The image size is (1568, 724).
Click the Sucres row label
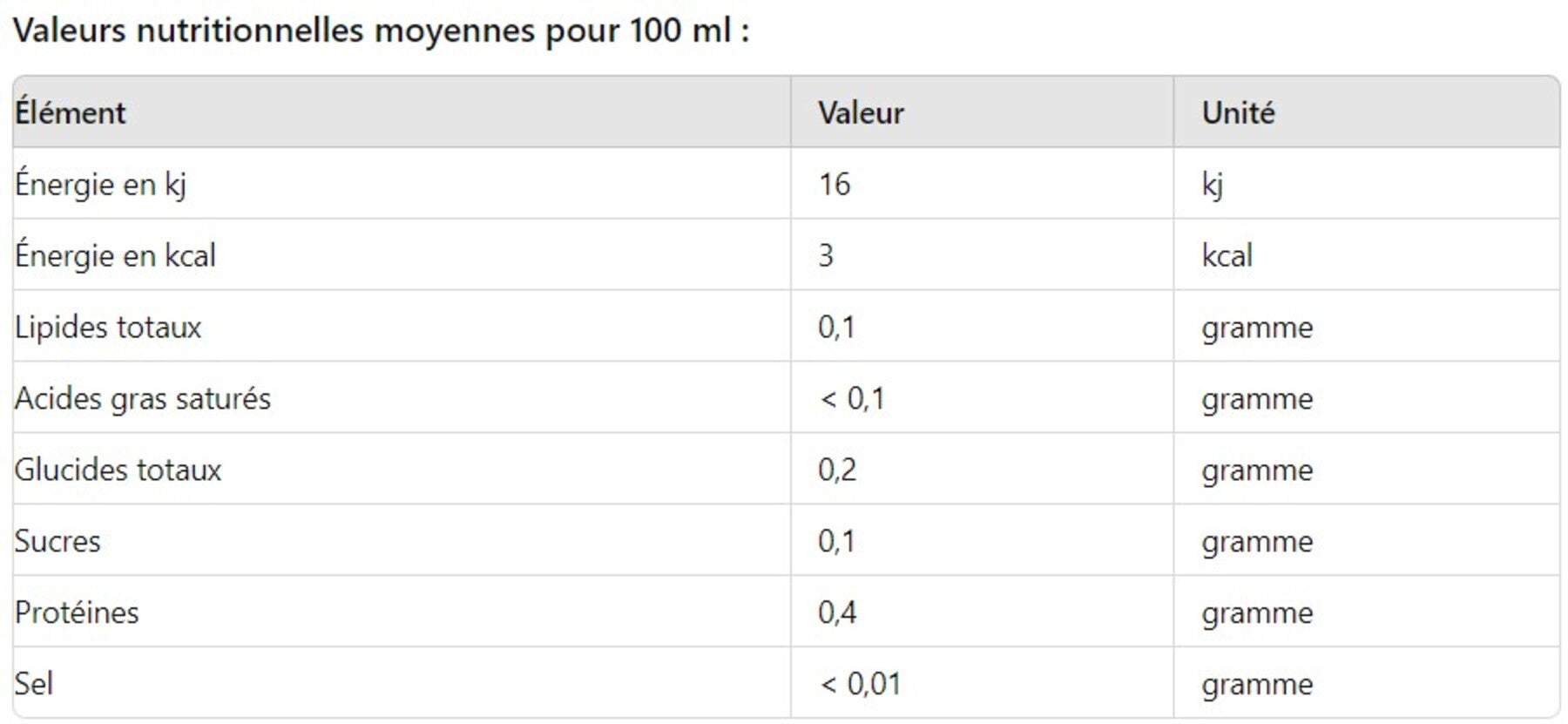pos(57,542)
